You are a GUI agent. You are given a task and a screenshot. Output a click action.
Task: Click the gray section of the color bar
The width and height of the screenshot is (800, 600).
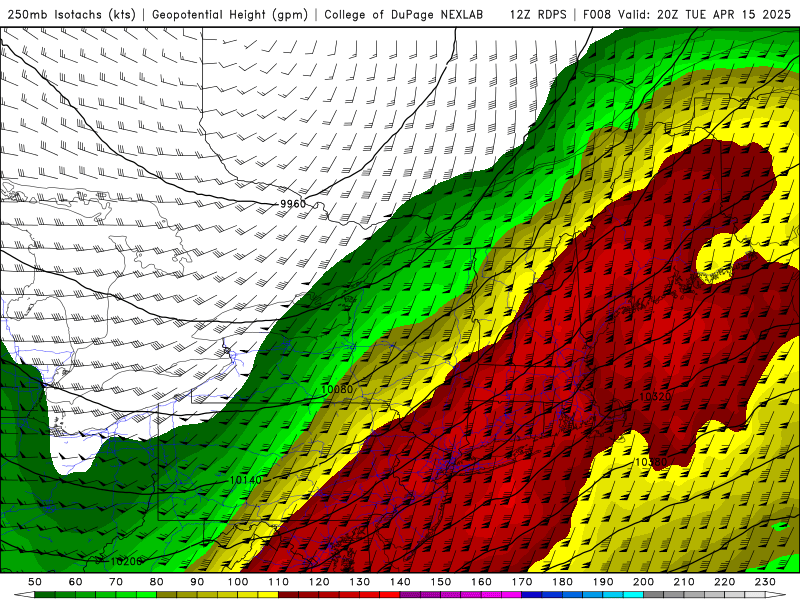704,595
